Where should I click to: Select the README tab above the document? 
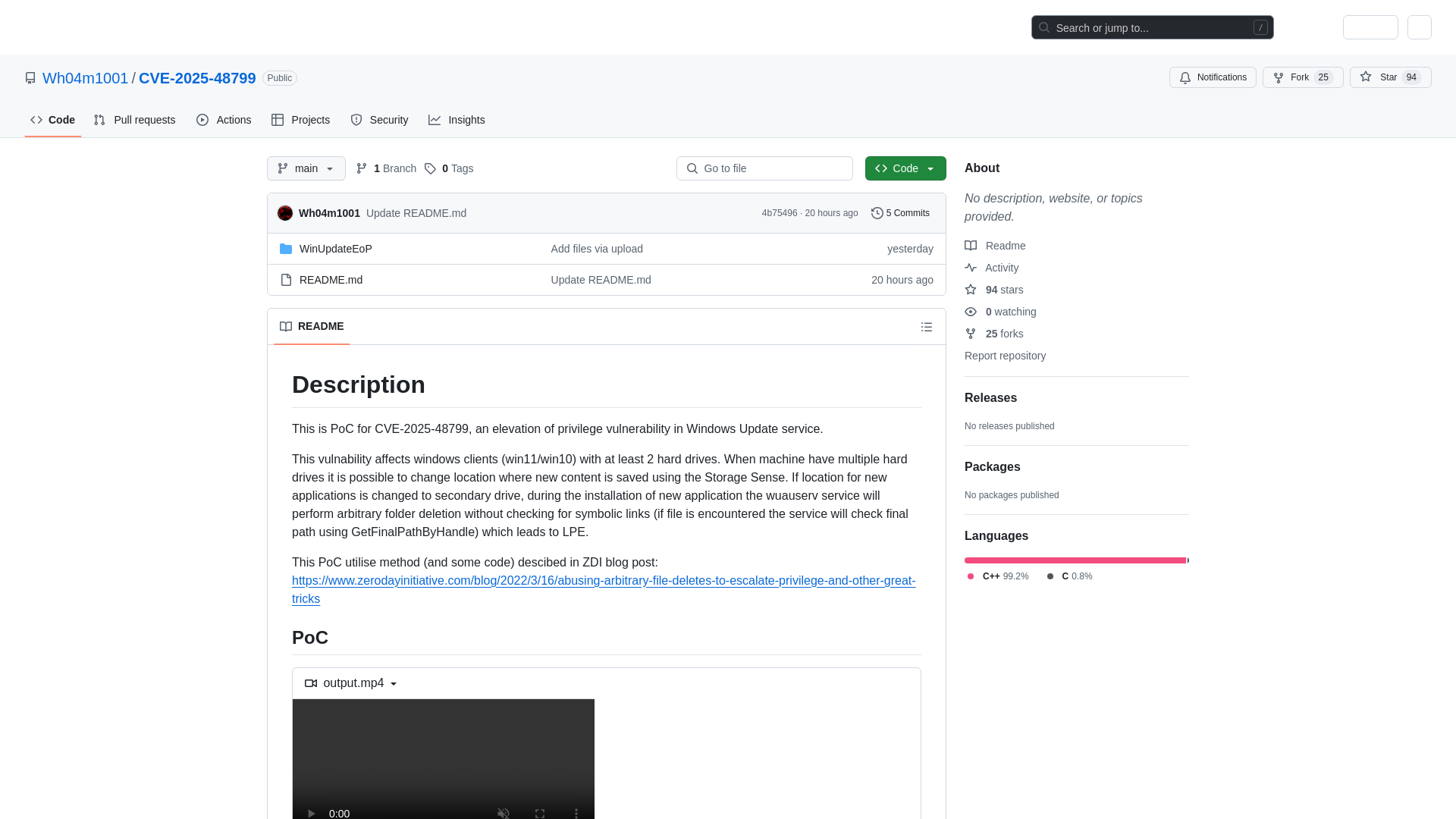coord(312,326)
